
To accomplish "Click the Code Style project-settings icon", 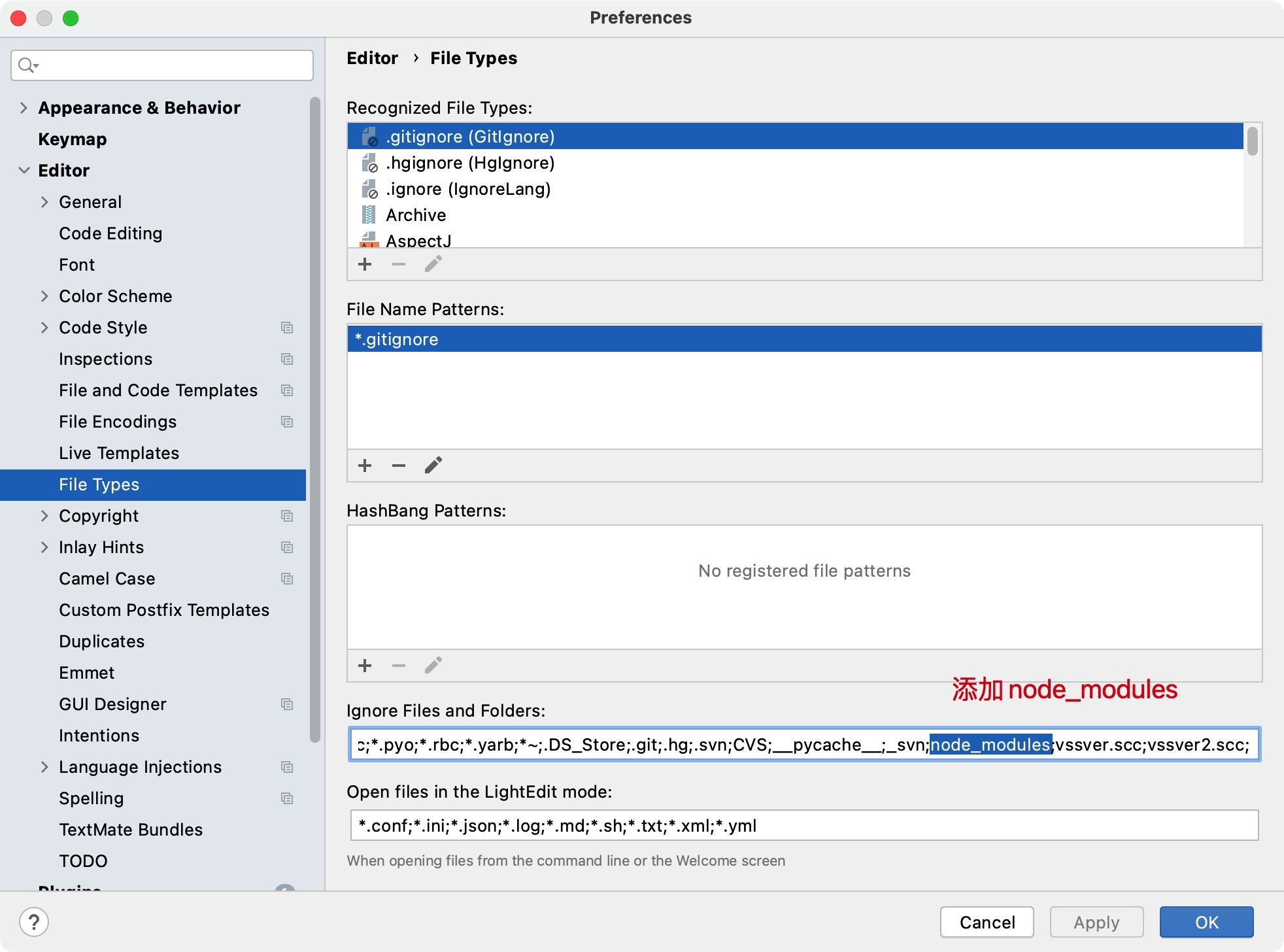I will click(x=287, y=328).
